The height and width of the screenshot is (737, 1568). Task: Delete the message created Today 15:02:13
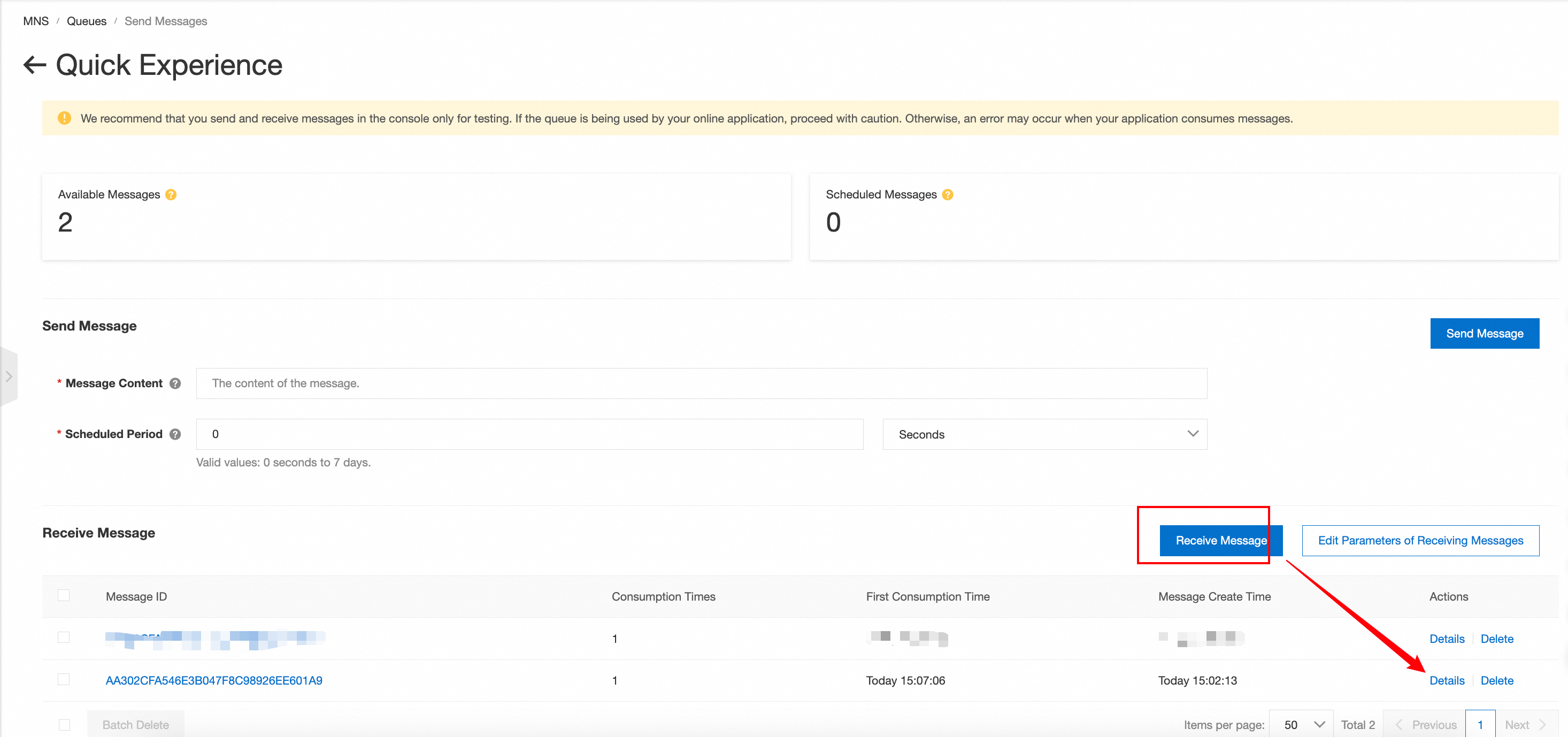coord(1496,680)
